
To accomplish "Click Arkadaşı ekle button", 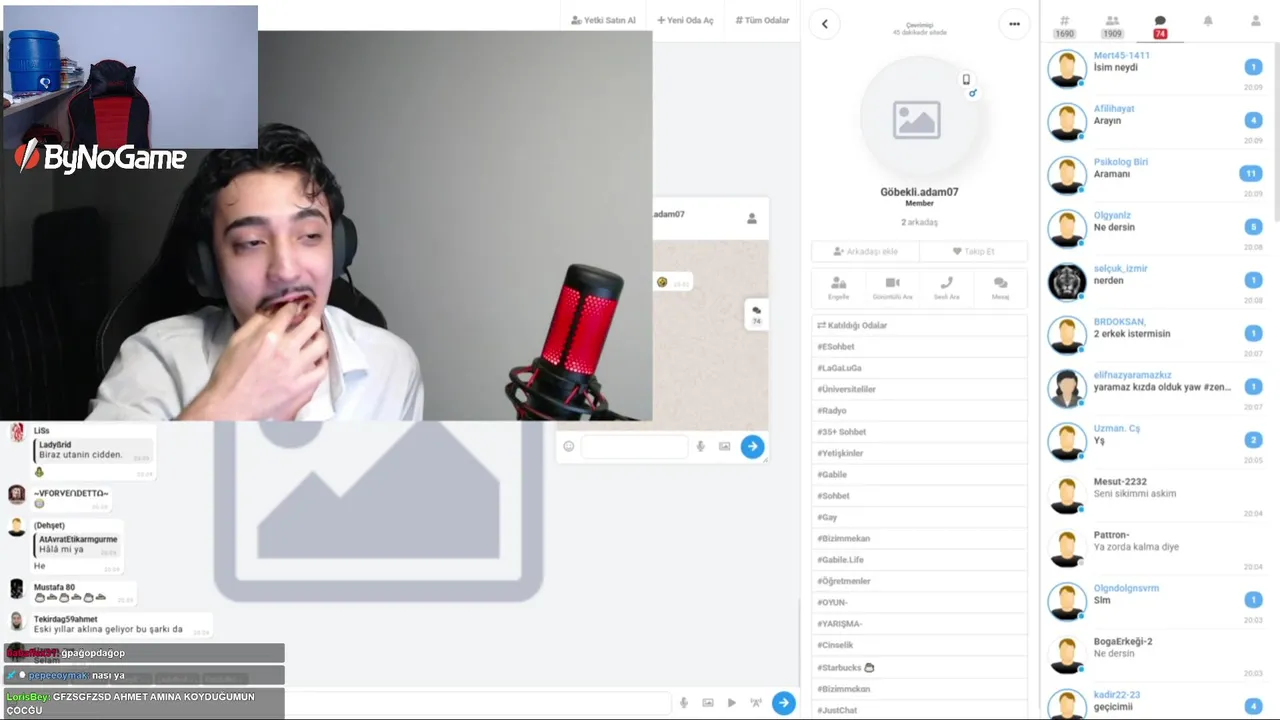I will (x=865, y=251).
